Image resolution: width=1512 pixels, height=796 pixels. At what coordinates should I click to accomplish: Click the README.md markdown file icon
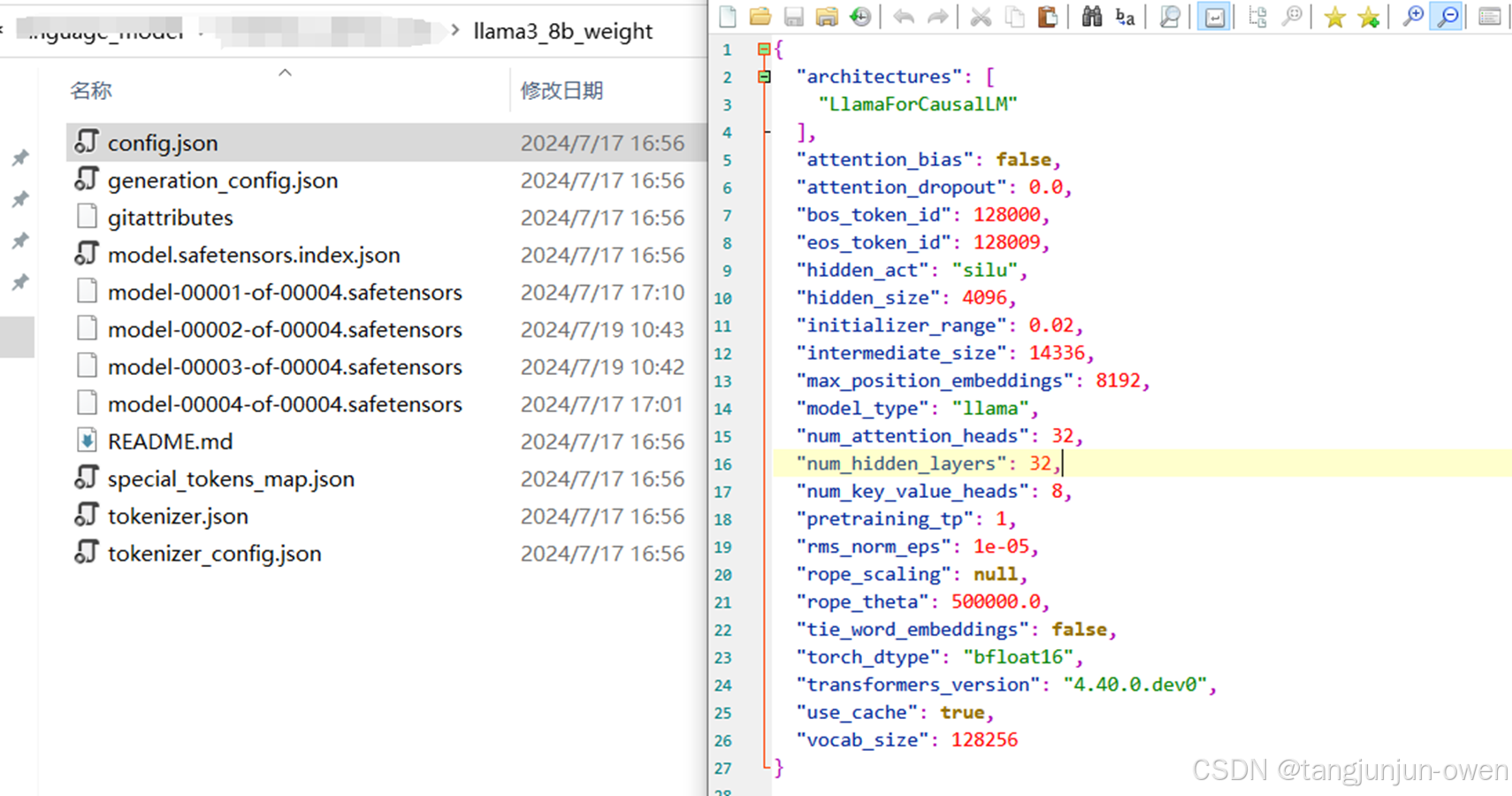coord(86,440)
